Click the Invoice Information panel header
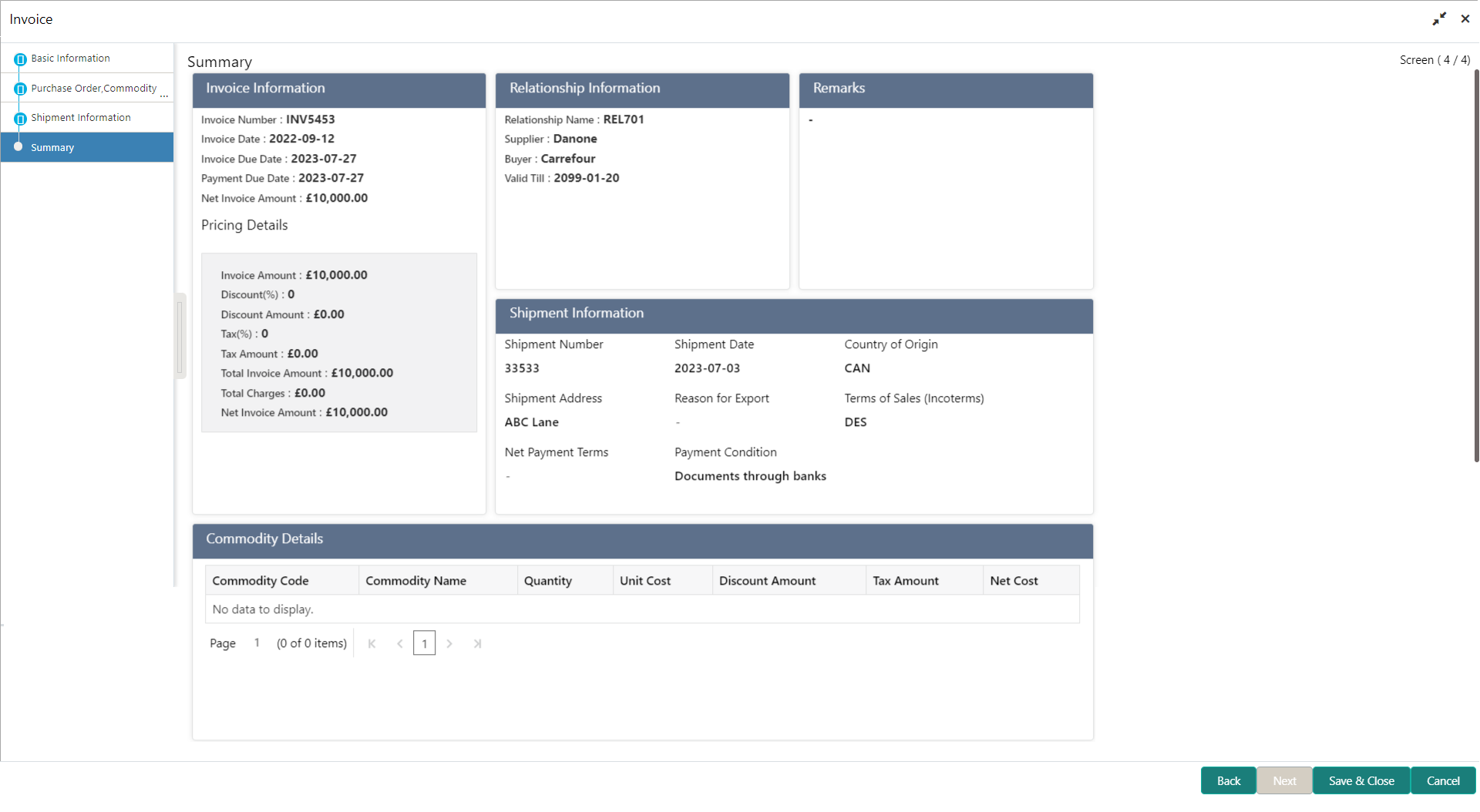 click(x=339, y=90)
